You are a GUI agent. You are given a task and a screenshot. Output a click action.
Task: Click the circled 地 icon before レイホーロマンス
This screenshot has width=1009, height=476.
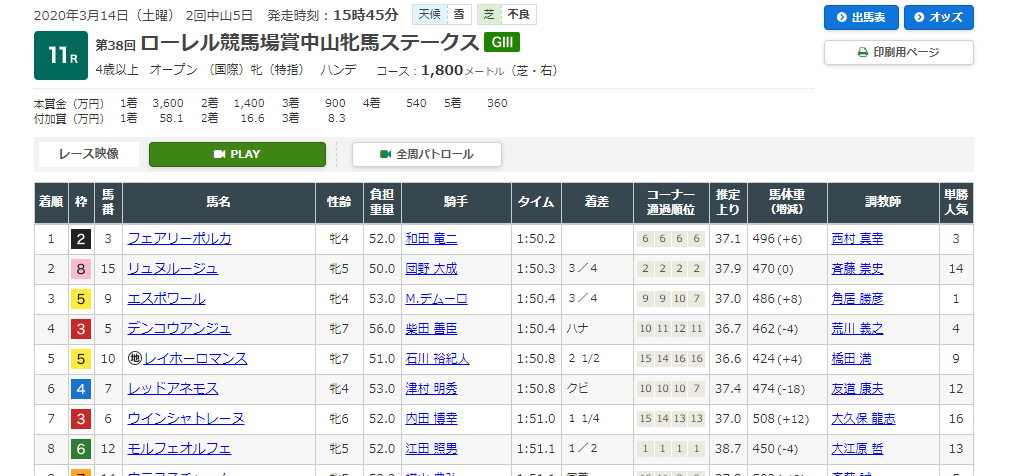[x=134, y=358]
